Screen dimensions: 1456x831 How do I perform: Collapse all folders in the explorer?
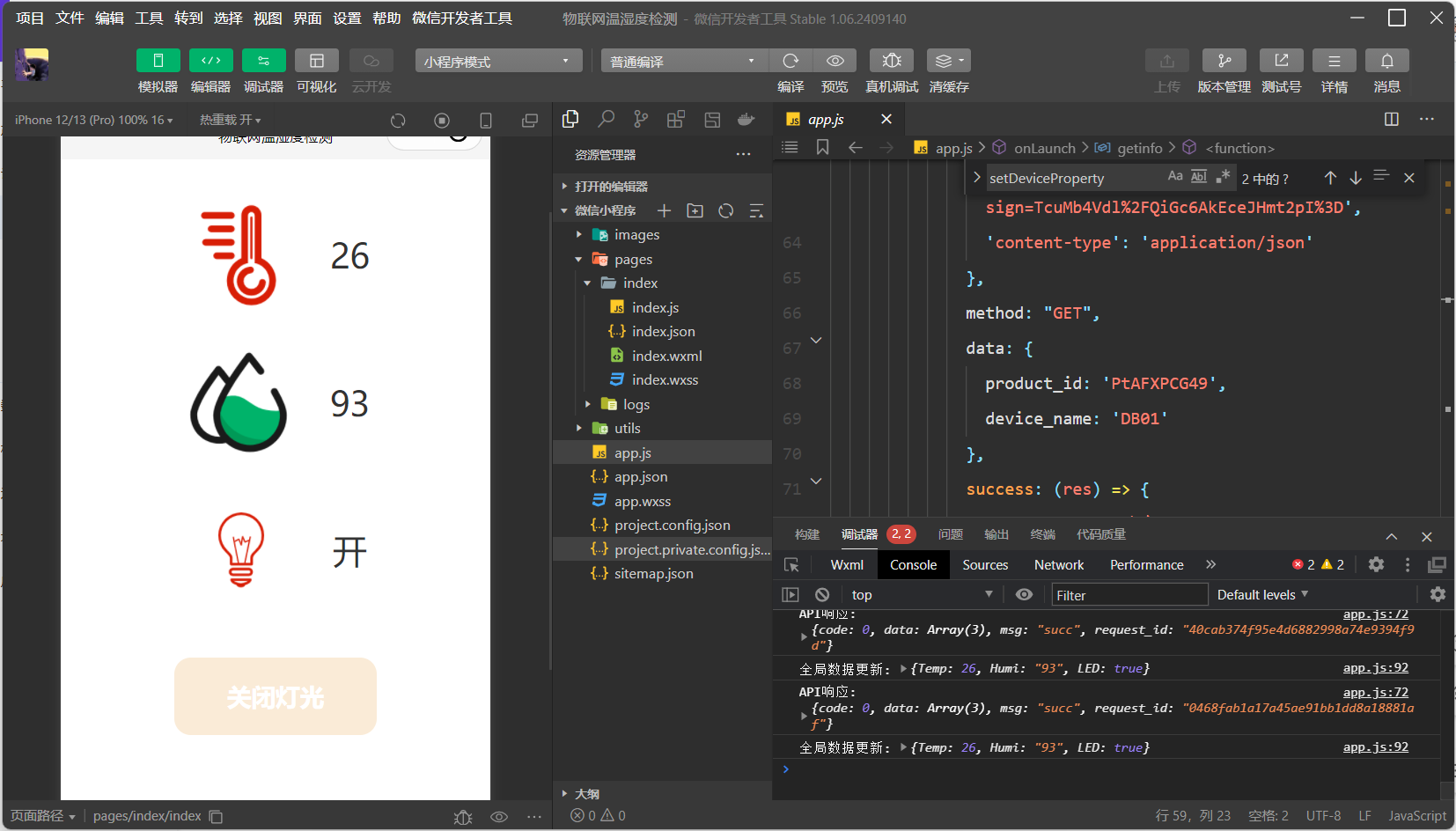point(756,210)
